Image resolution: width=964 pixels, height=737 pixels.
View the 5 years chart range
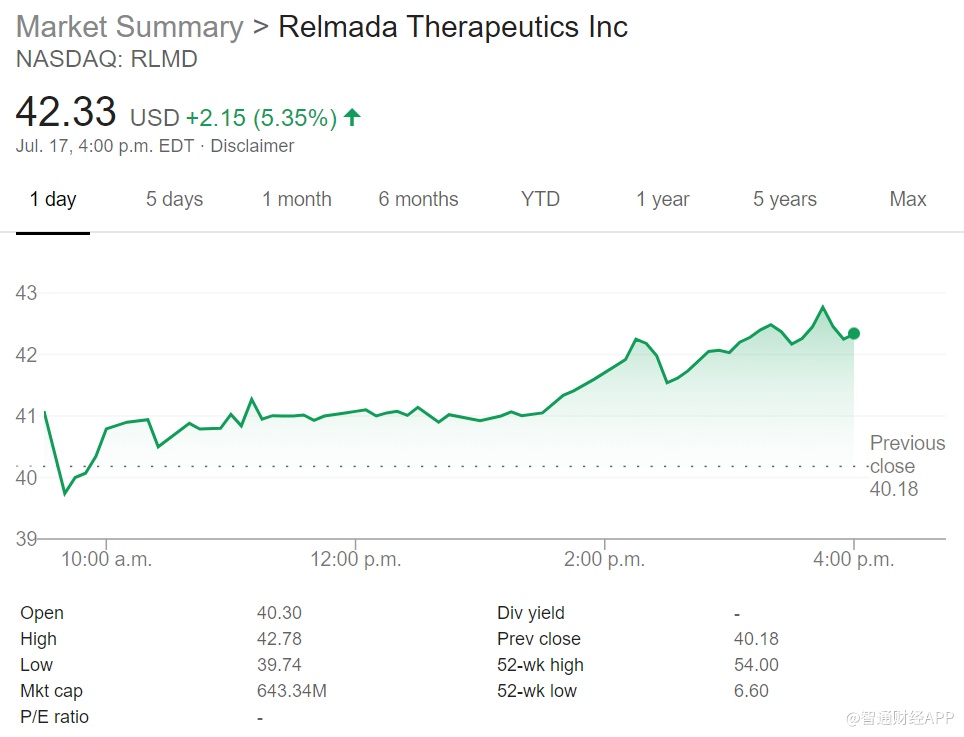[x=784, y=199]
